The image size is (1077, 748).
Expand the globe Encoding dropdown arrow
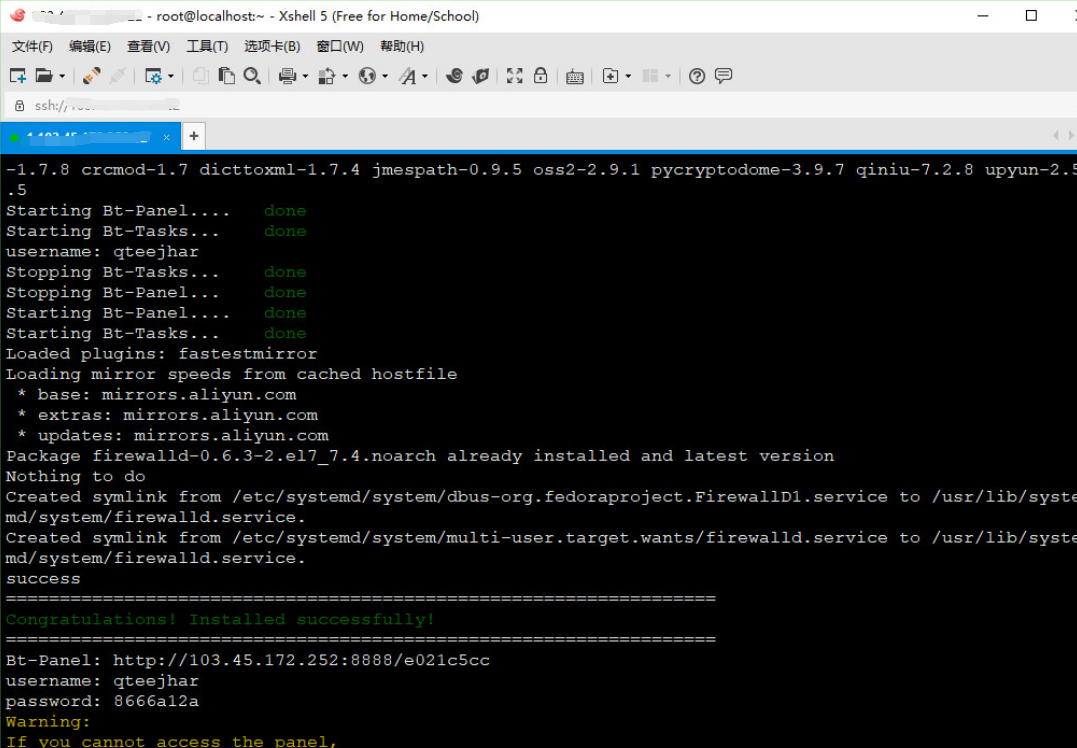click(385, 76)
